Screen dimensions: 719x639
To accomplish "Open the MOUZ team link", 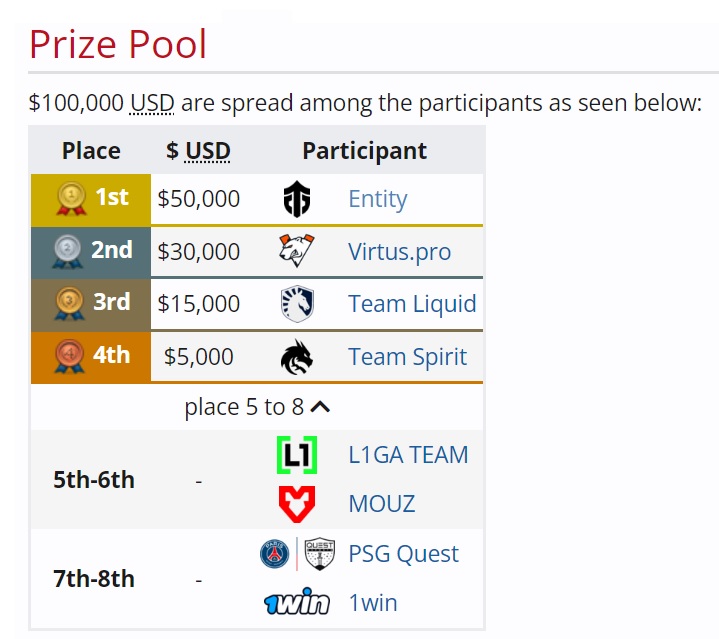I will pos(381,503).
